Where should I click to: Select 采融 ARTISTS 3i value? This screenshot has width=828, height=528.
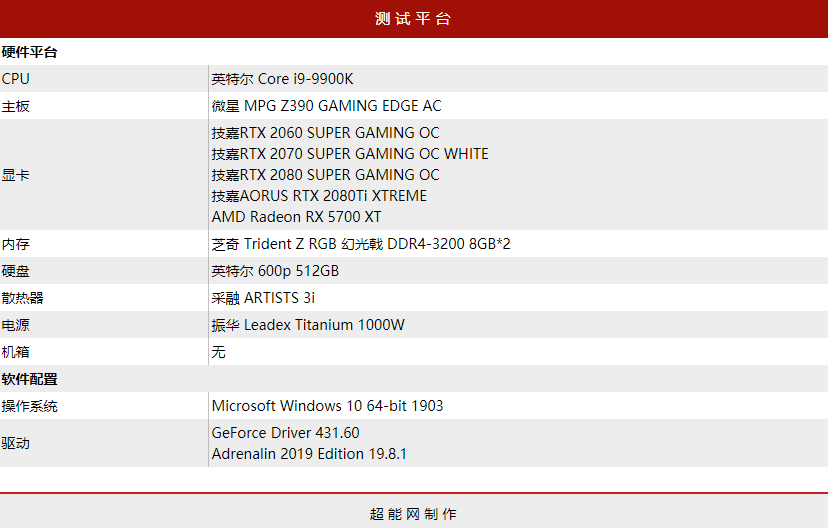pyautogui.click(x=263, y=298)
